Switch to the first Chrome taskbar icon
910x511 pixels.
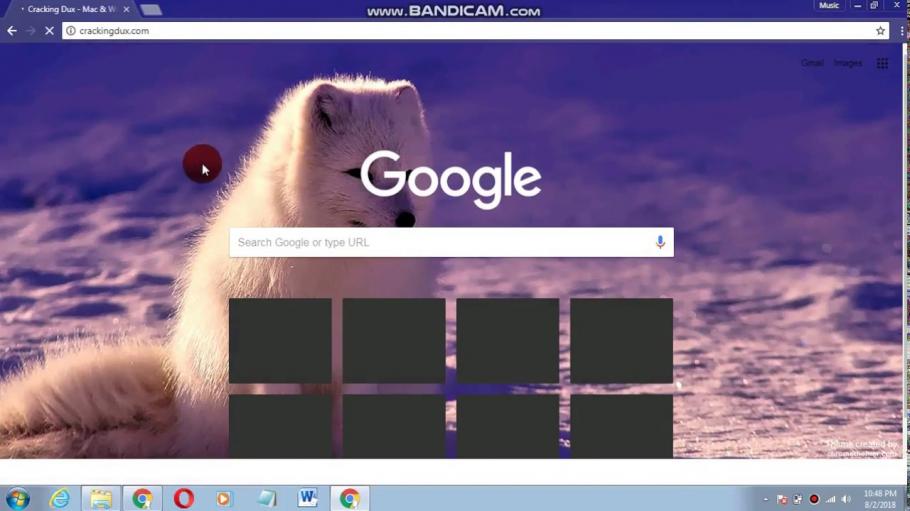142,499
